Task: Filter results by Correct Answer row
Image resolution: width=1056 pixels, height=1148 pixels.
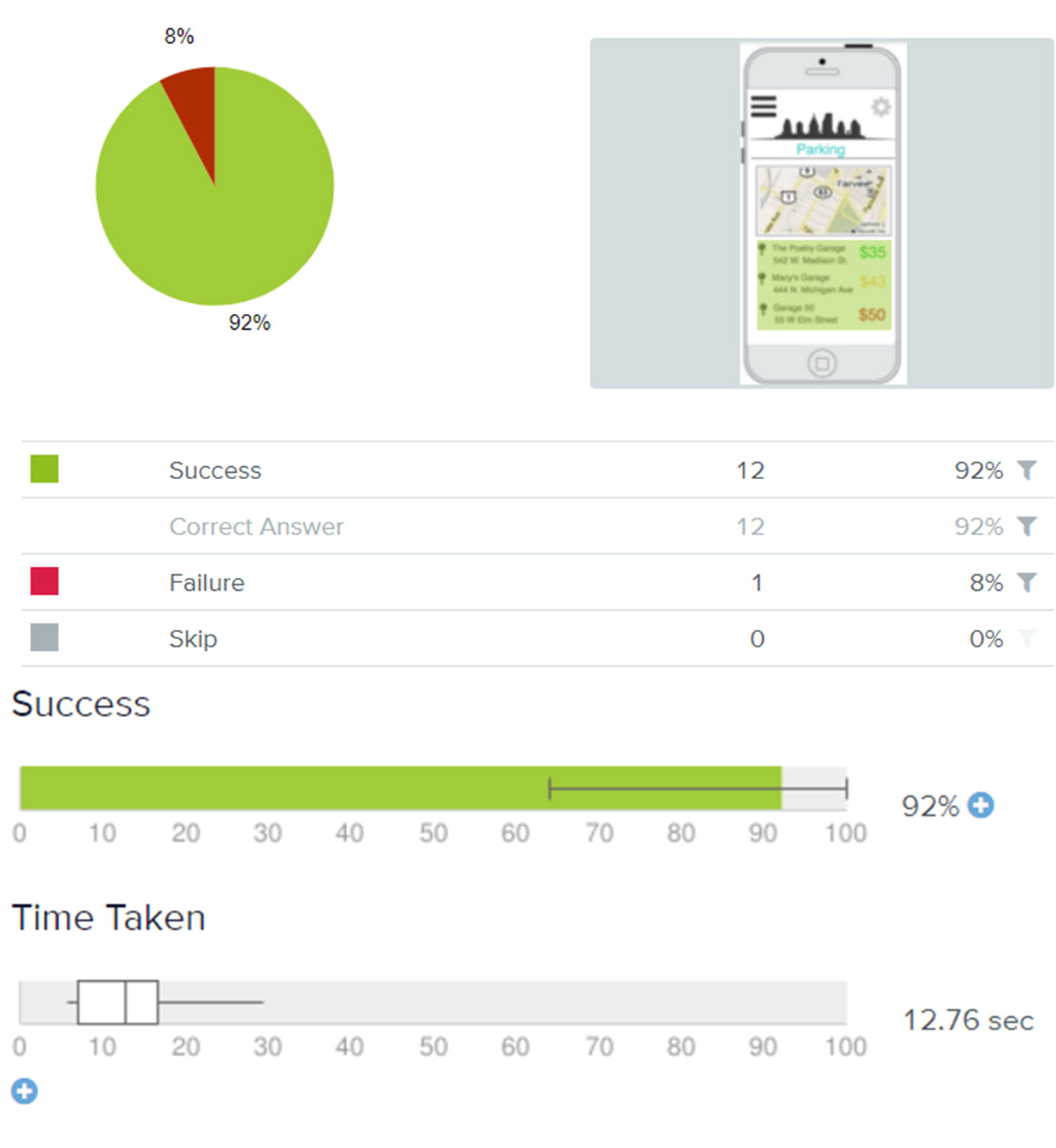Action: pos(1026,526)
